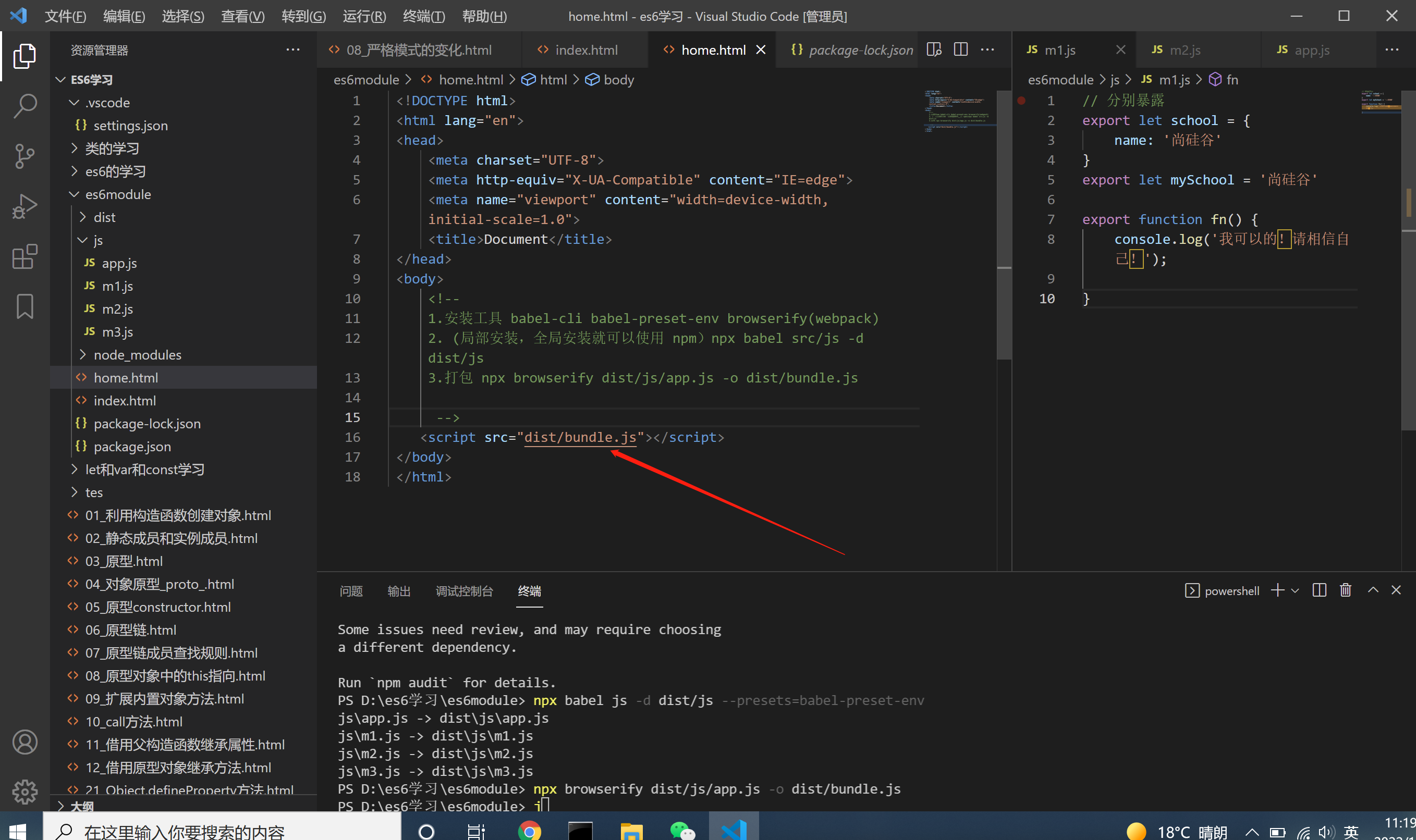
Task: Create a new terminal with plus icon
Action: (1277, 590)
